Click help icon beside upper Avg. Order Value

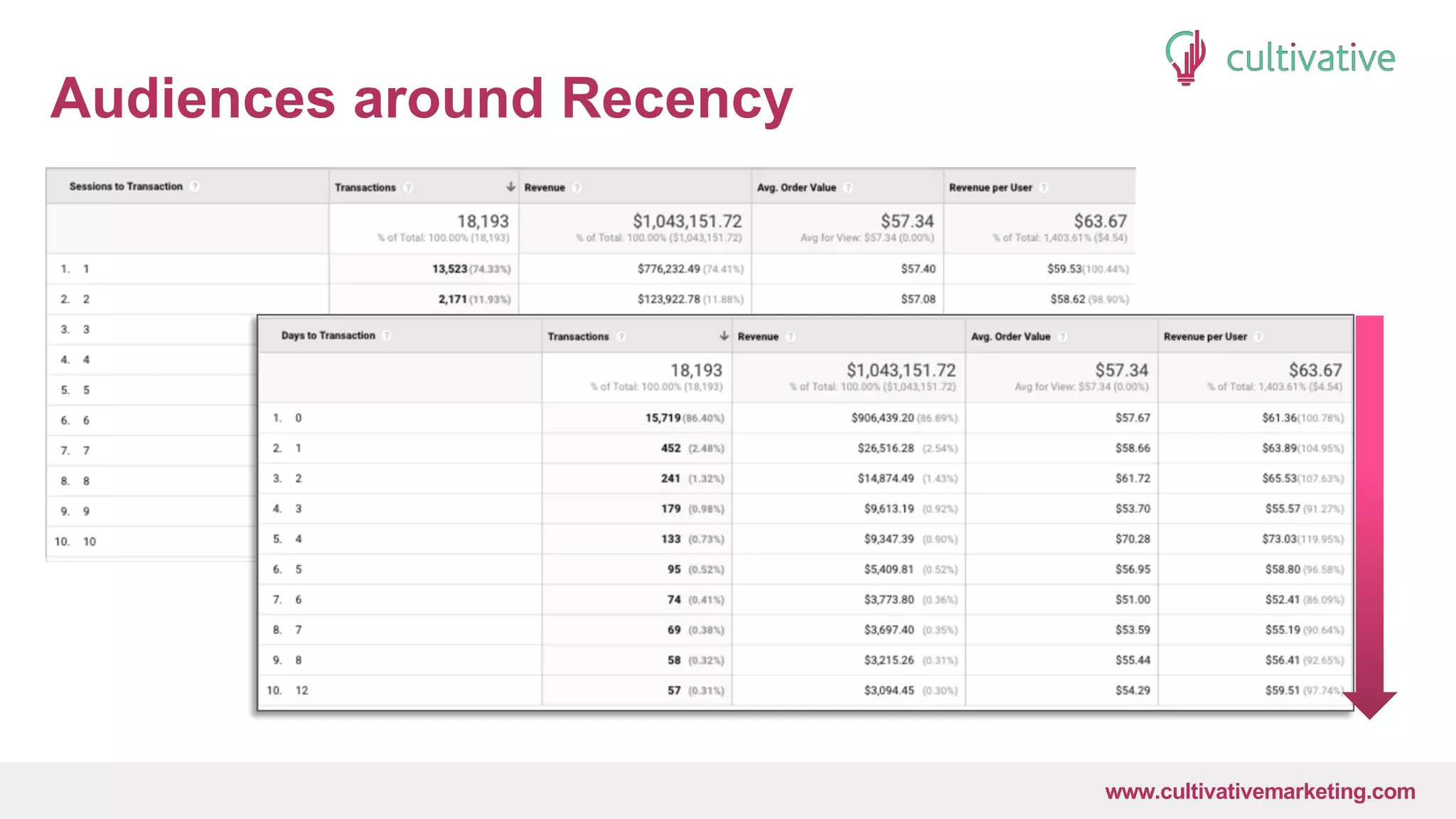[847, 188]
